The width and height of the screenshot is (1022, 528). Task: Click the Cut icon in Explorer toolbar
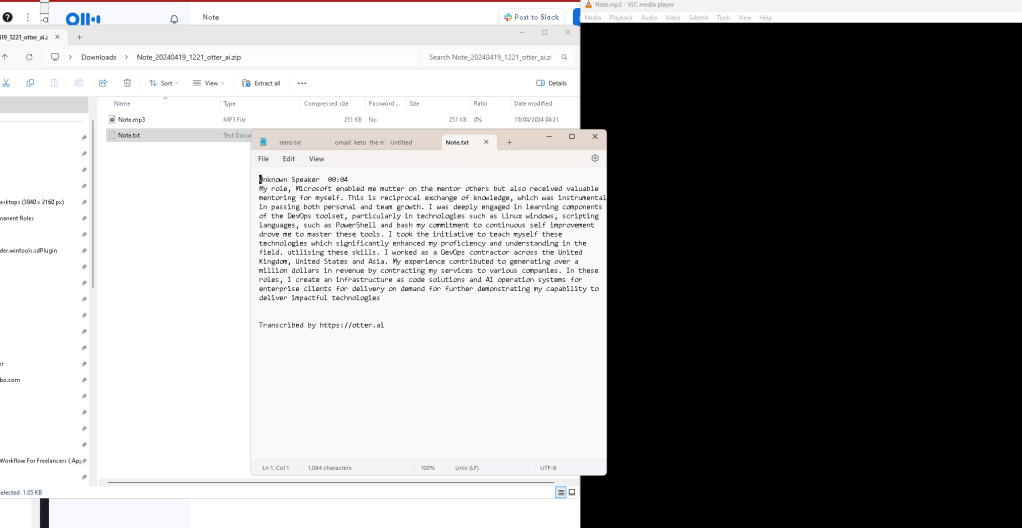[6, 83]
